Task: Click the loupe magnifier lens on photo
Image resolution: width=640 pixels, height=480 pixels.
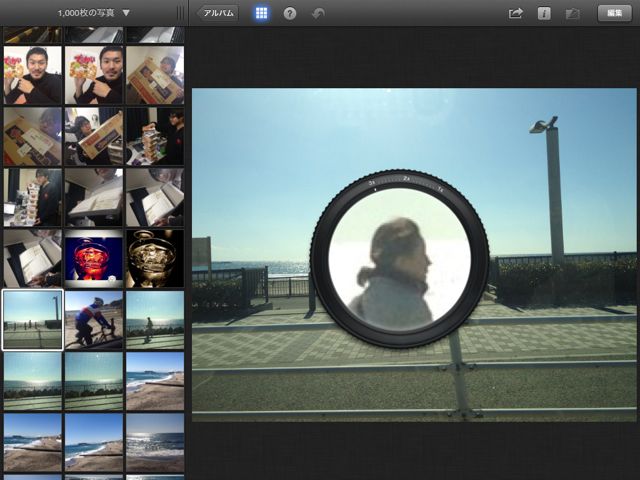Action: (x=400, y=259)
